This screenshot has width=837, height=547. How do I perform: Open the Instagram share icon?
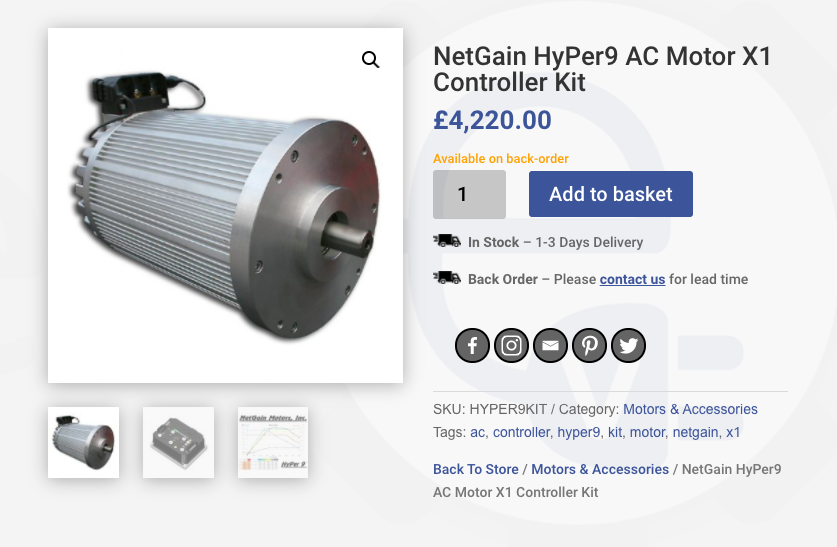click(x=511, y=346)
